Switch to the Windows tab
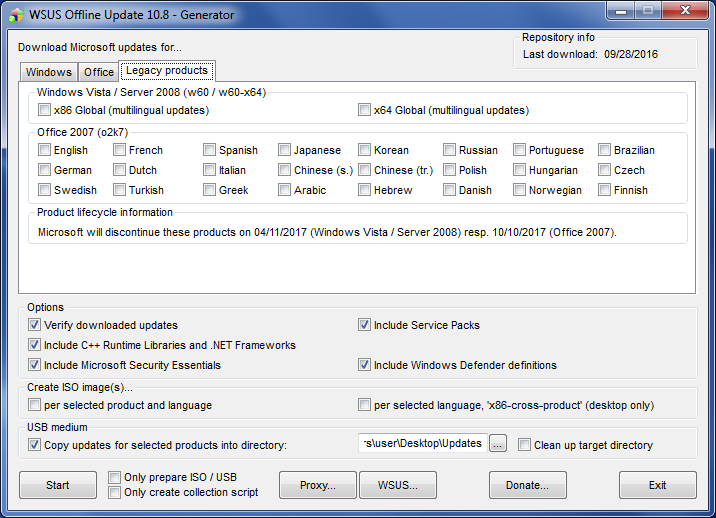This screenshot has height=518, width=716. (48, 72)
